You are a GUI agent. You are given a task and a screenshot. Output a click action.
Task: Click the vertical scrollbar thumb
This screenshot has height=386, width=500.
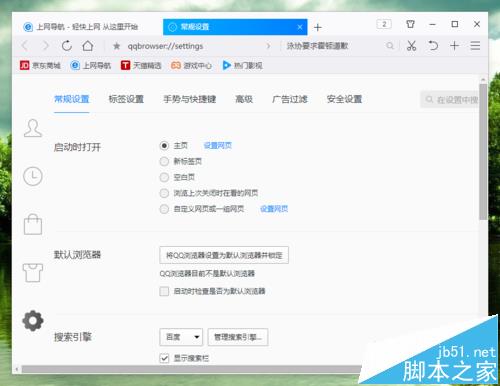coord(483,152)
